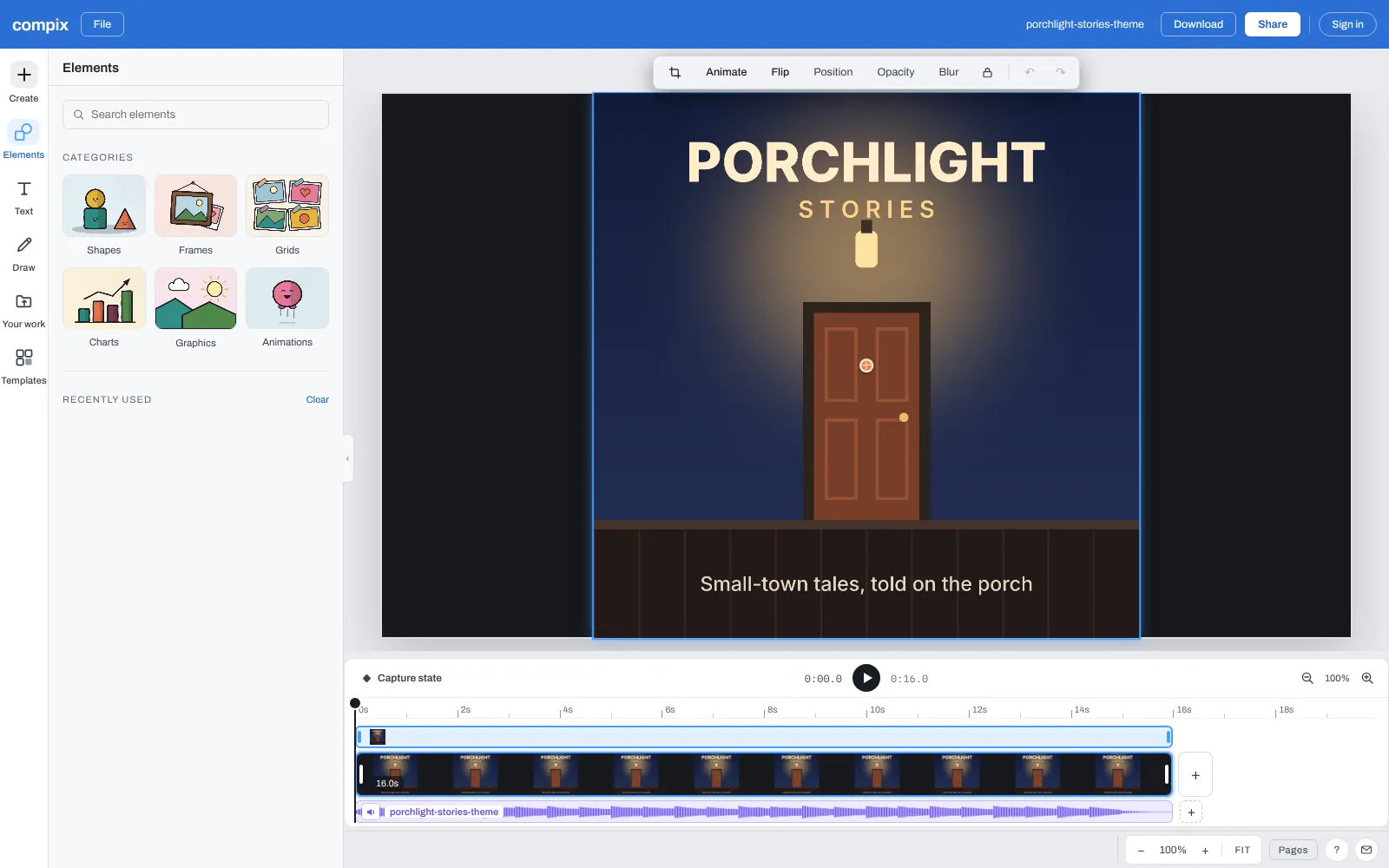Click the Search elements field

click(195, 115)
